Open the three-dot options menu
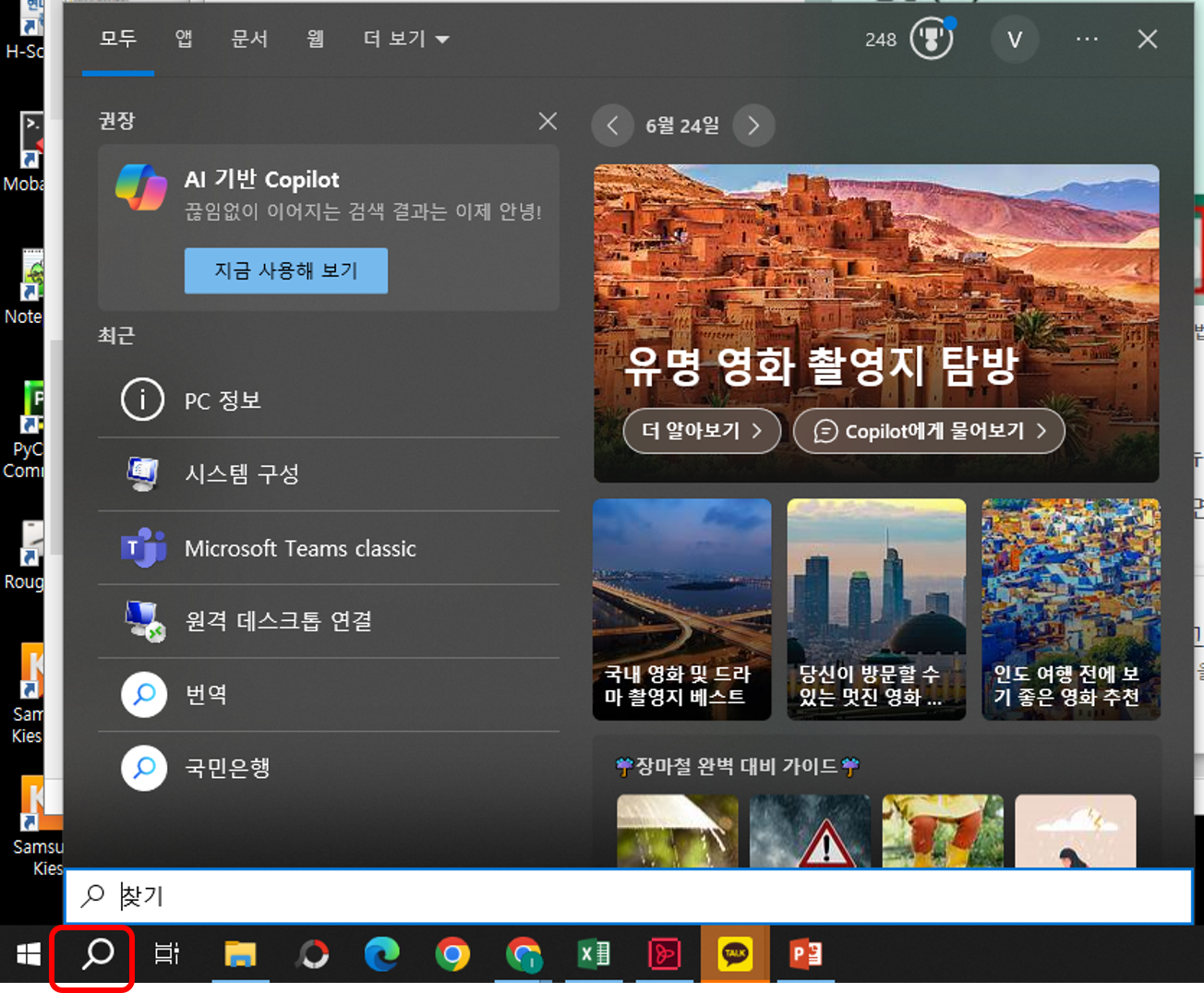The width and height of the screenshot is (1204, 993). coord(1087,39)
